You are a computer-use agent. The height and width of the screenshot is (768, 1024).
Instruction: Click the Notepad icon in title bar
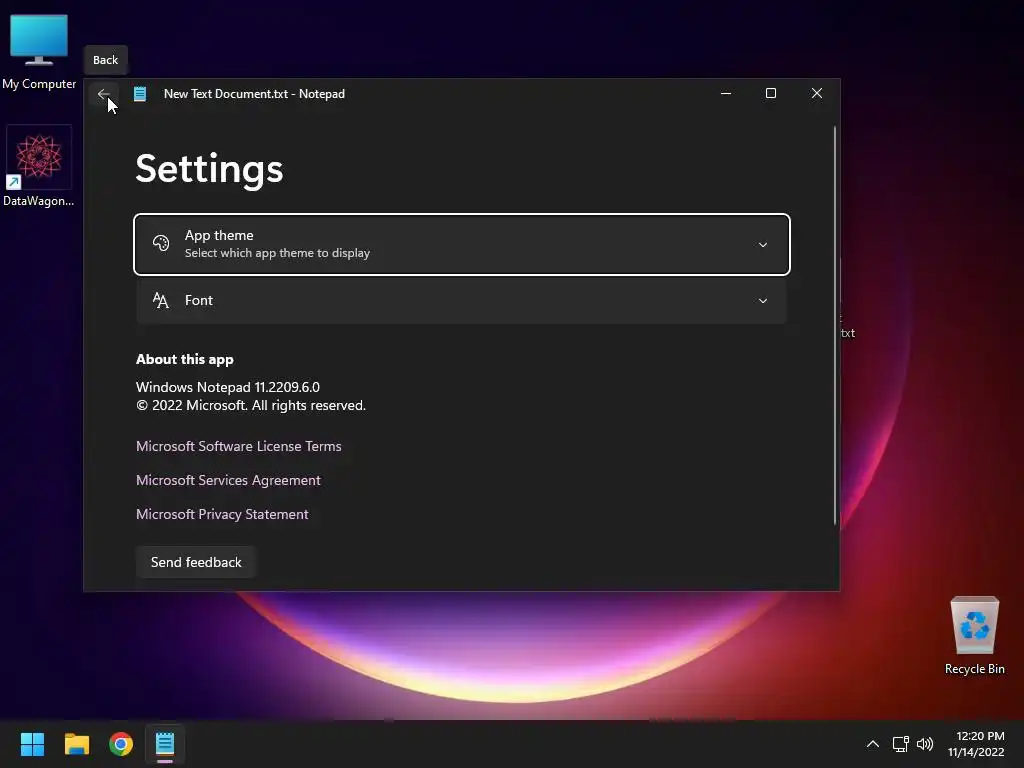tap(140, 94)
